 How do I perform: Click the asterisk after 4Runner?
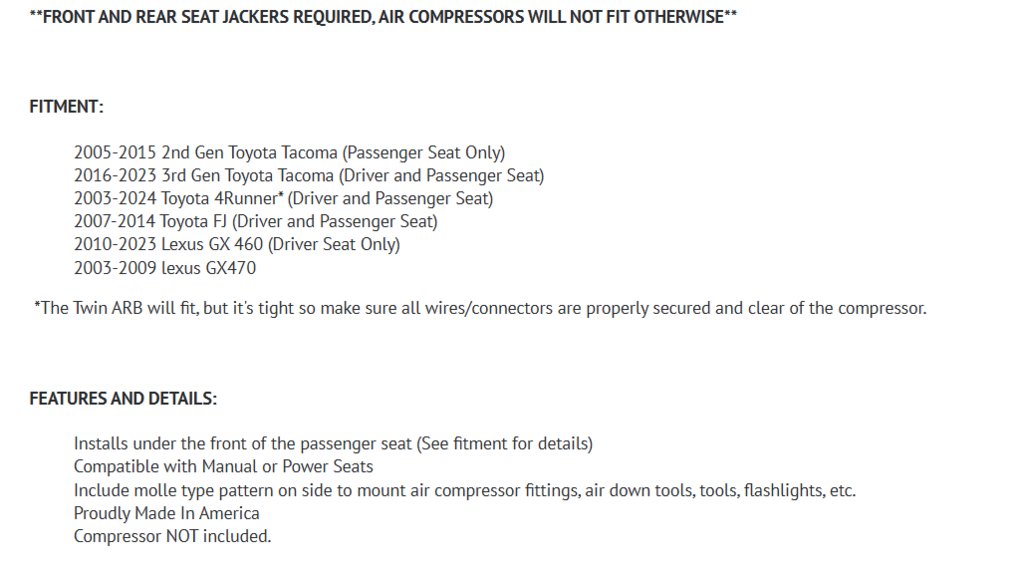point(281,194)
